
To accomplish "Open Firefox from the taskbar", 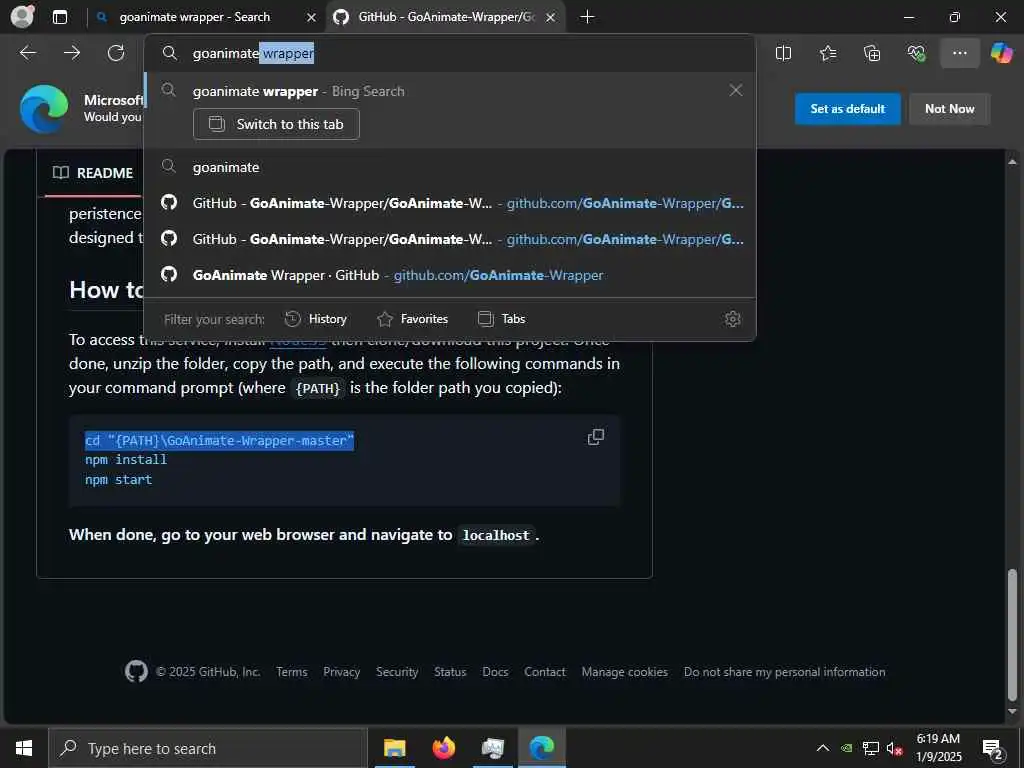I will click(443, 748).
